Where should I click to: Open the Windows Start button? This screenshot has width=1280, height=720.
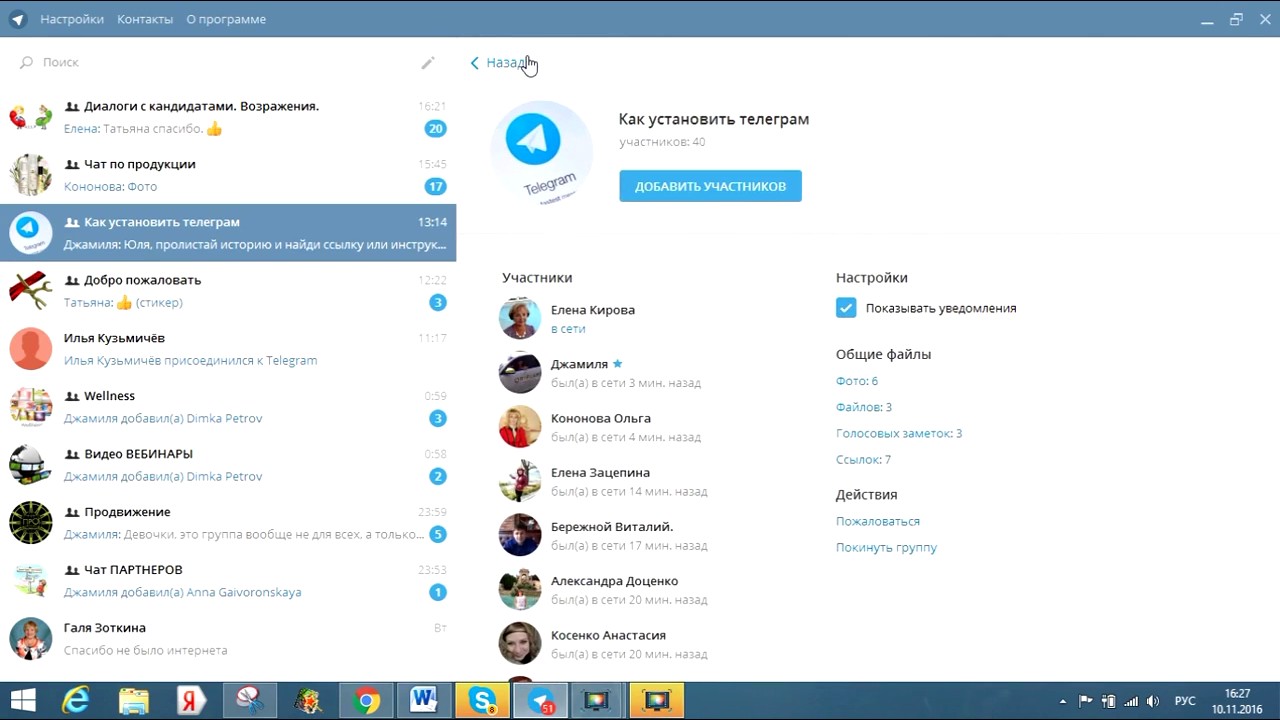pyautogui.click(x=22, y=701)
